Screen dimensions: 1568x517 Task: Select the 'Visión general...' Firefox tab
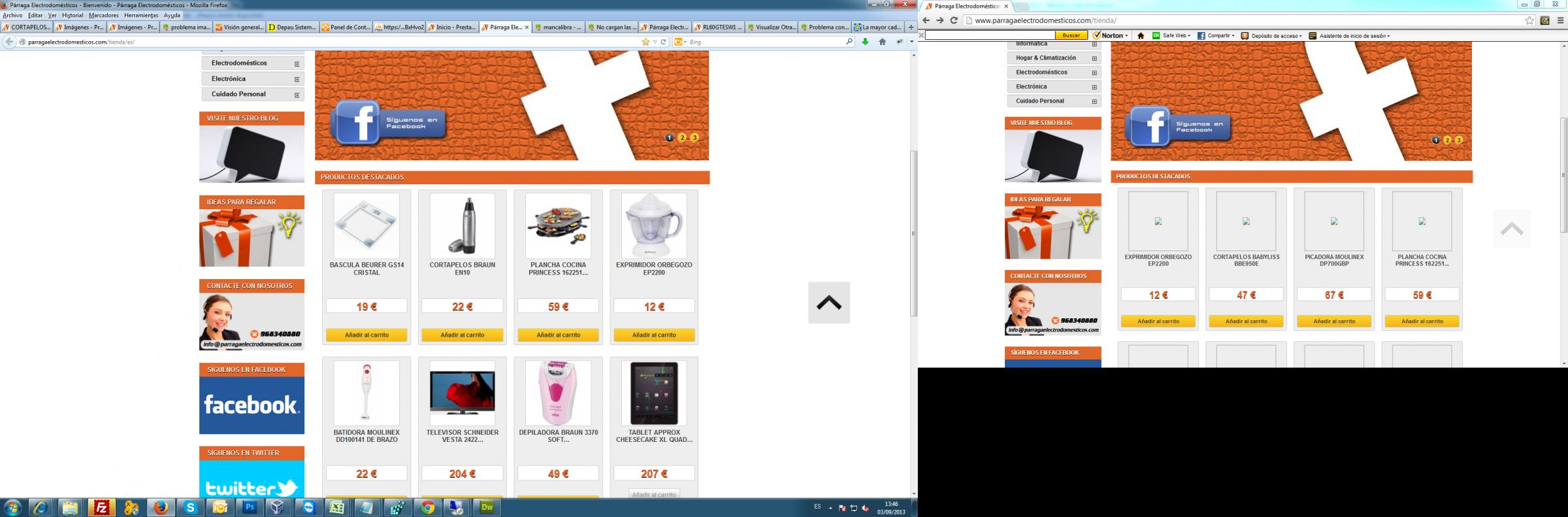(x=239, y=27)
